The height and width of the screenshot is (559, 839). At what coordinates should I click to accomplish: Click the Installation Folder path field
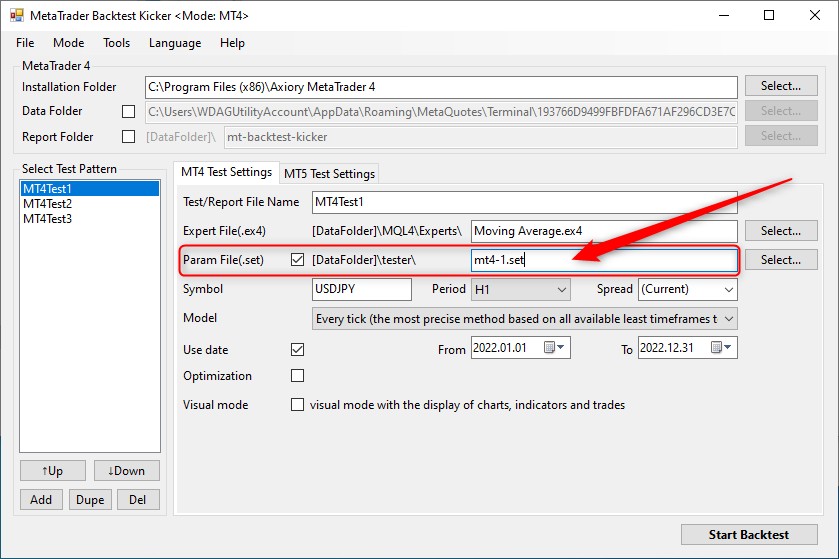pos(441,87)
